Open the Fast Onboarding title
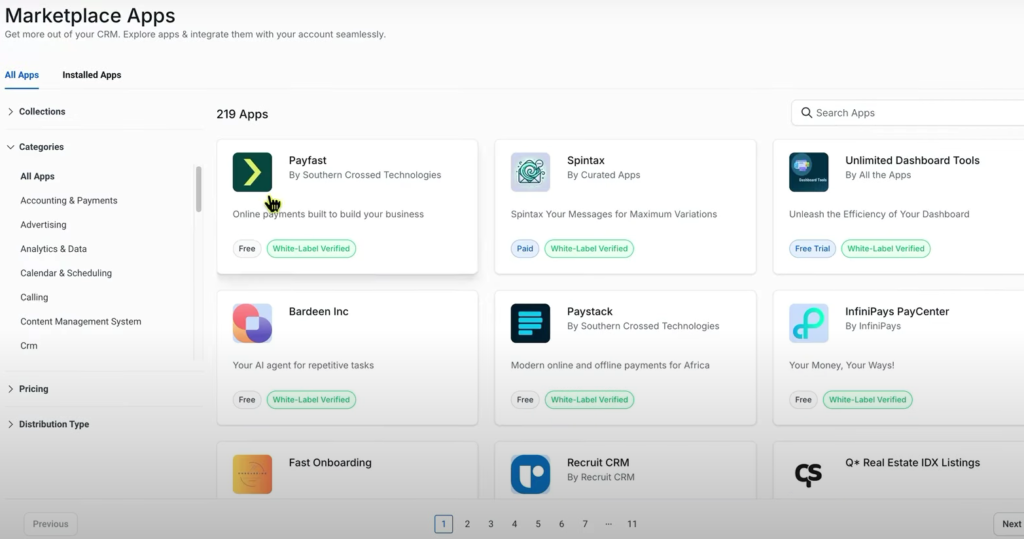Viewport: 1024px width, 539px height. tap(330, 462)
